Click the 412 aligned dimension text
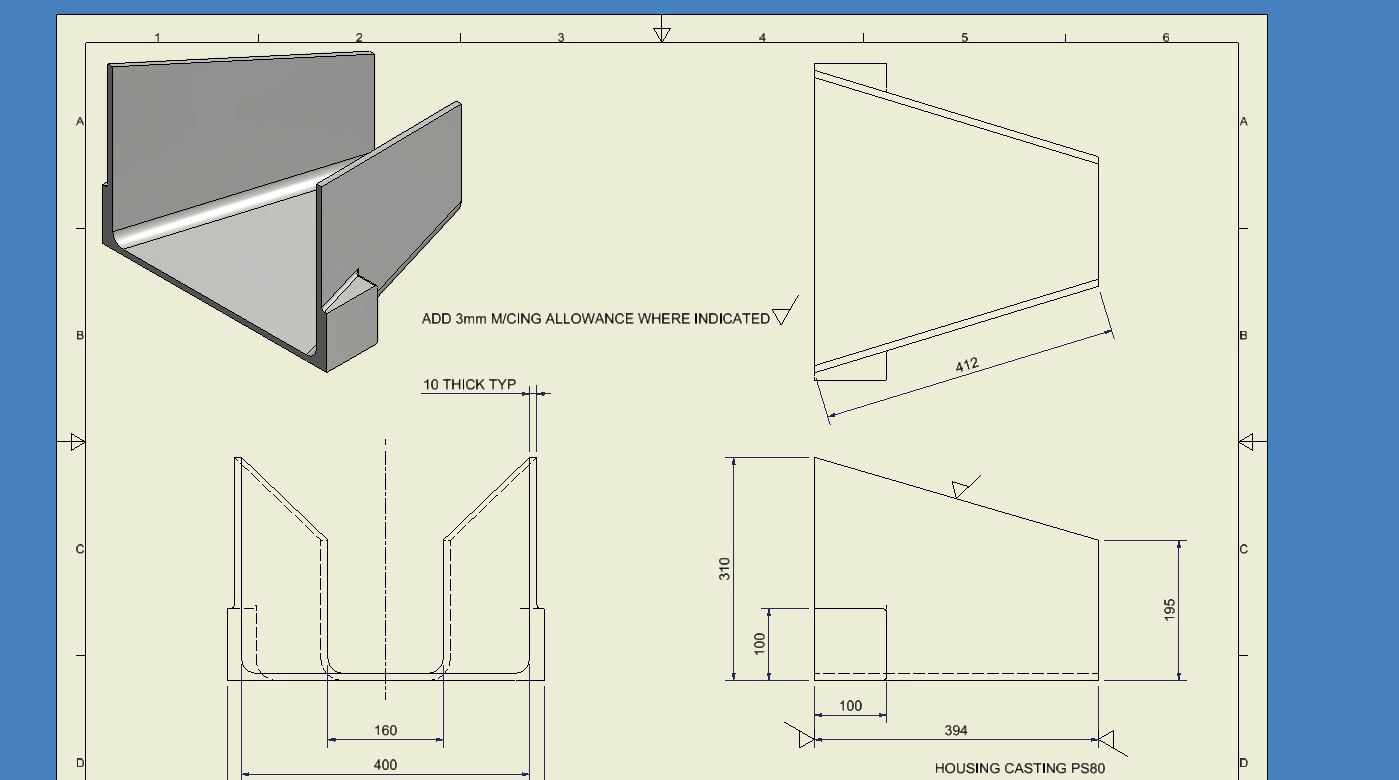 point(967,365)
